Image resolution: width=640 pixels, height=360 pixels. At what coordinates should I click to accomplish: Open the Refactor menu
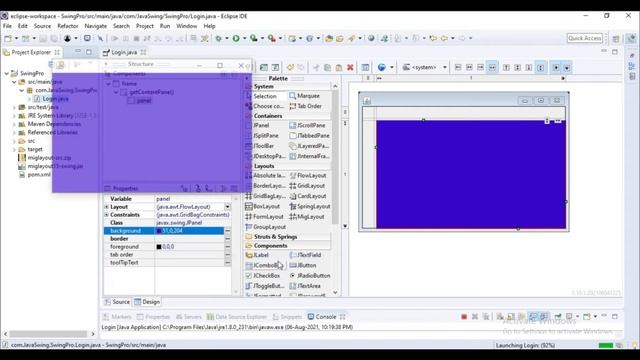(68, 26)
